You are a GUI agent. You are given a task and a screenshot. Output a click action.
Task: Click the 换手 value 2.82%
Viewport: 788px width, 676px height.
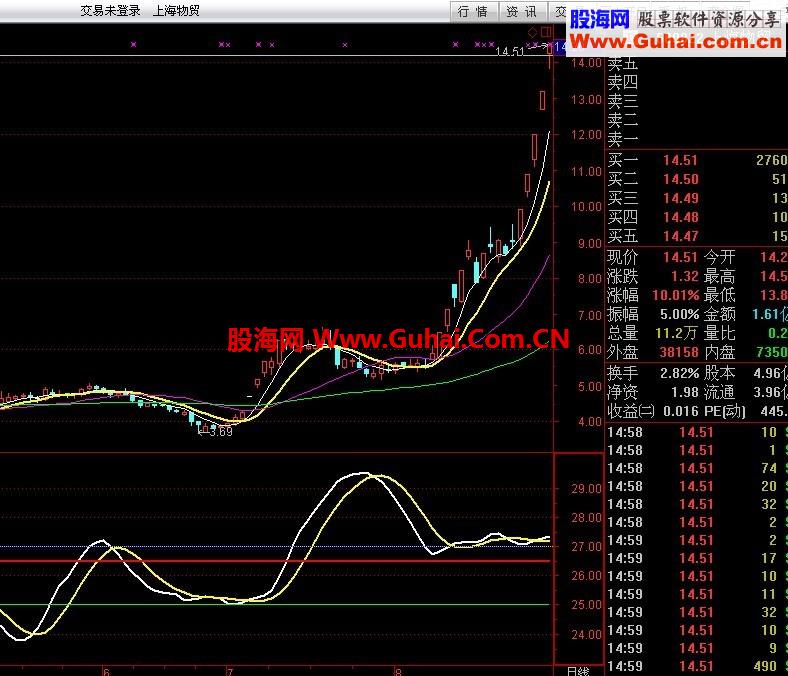pos(679,373)
